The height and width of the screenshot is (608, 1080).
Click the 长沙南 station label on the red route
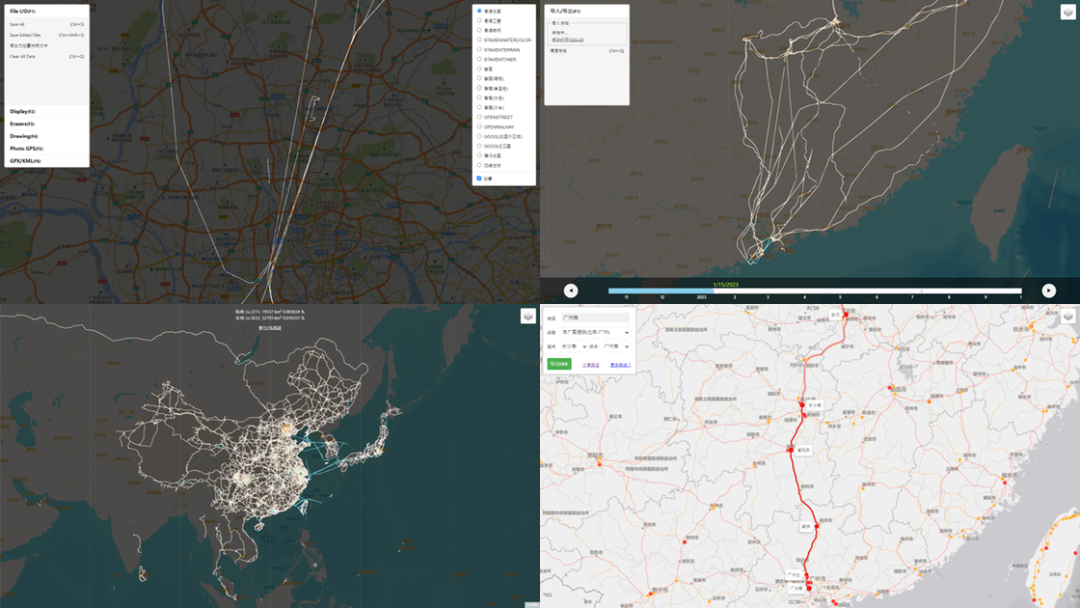click(x=815, y=406)
